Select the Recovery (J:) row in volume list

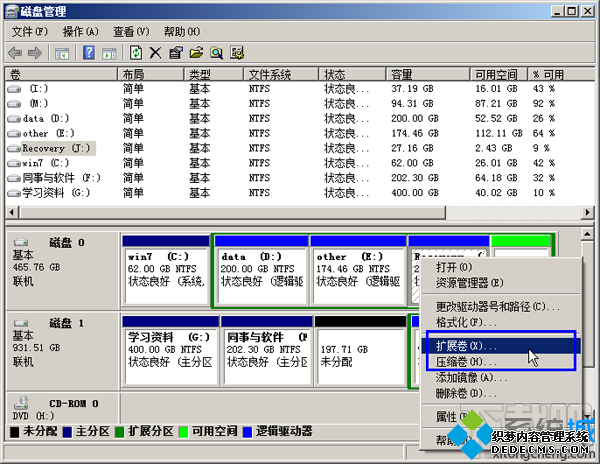coord(57,148)
